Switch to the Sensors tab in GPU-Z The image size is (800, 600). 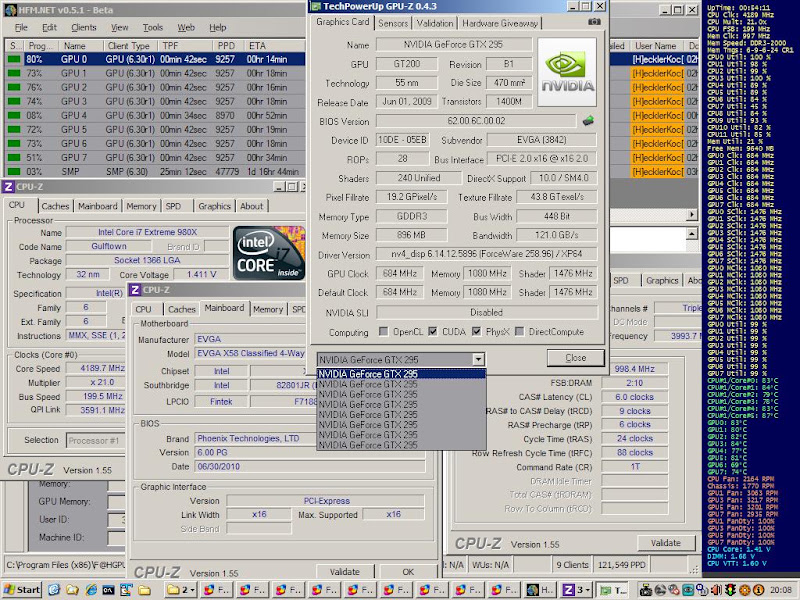coord(393,23)
